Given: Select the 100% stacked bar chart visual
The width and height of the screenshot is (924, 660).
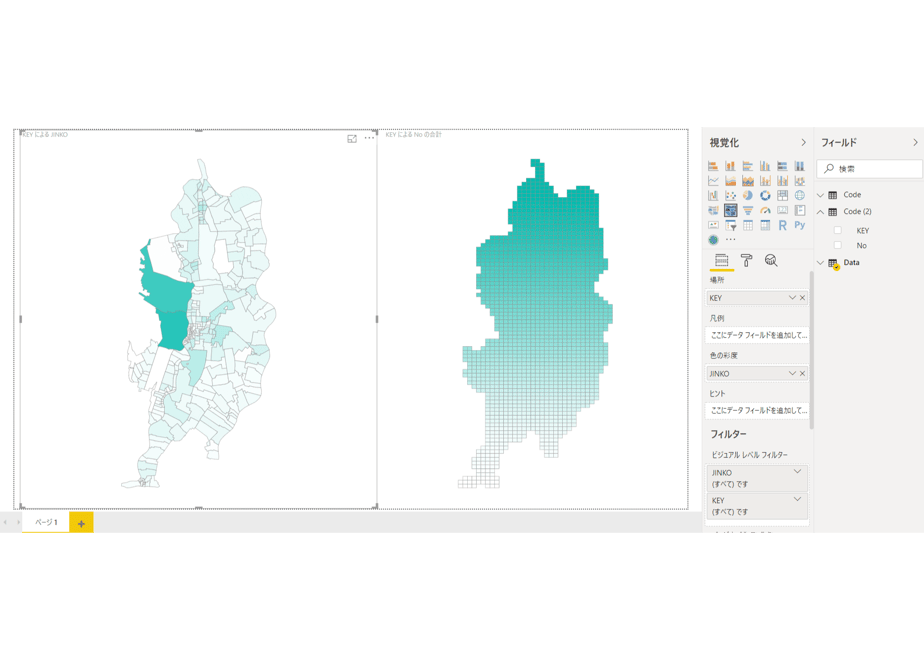Looking at the screenshot, I should [x=783, y=166].
